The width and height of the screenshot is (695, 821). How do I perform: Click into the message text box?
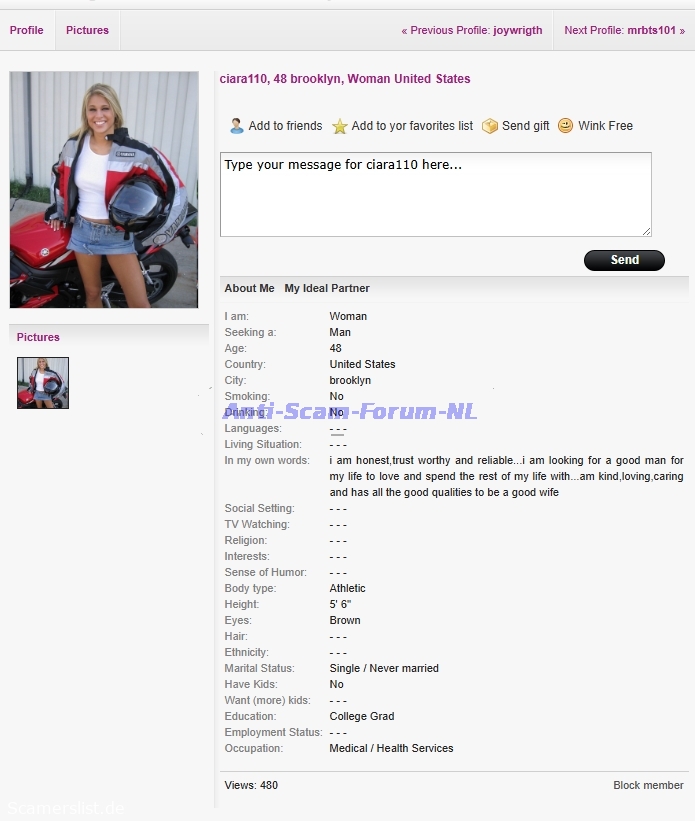pyautogui.click(x=436, y=195)
